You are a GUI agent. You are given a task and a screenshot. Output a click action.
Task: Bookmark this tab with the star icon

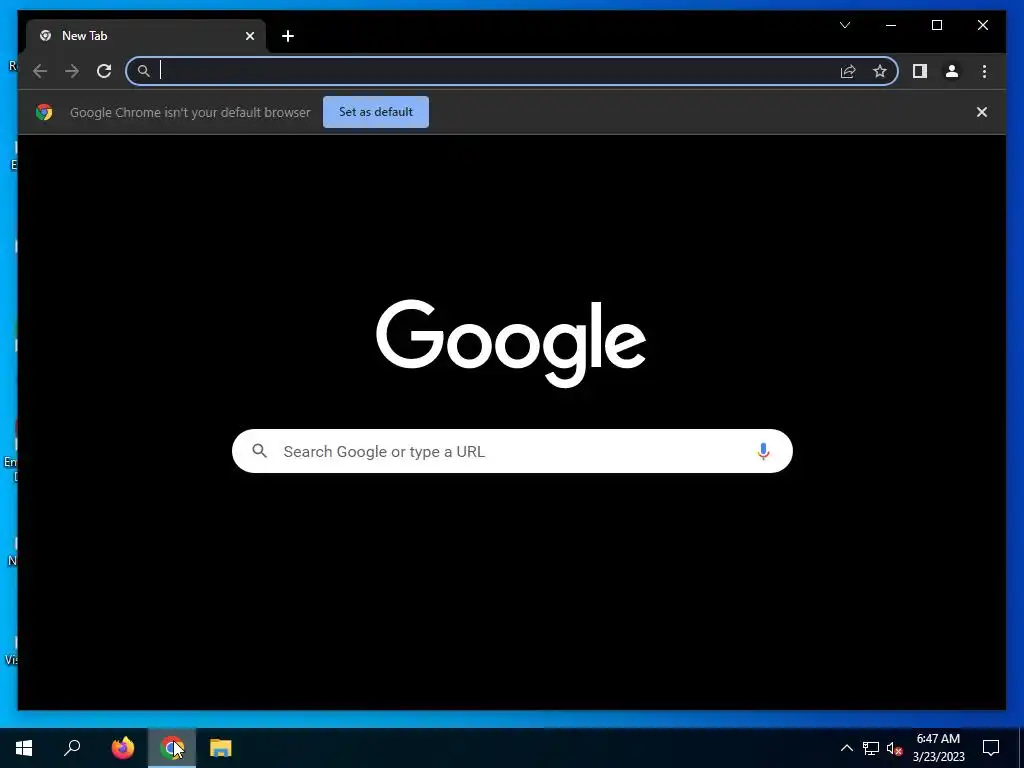click(x=880, y=71)
